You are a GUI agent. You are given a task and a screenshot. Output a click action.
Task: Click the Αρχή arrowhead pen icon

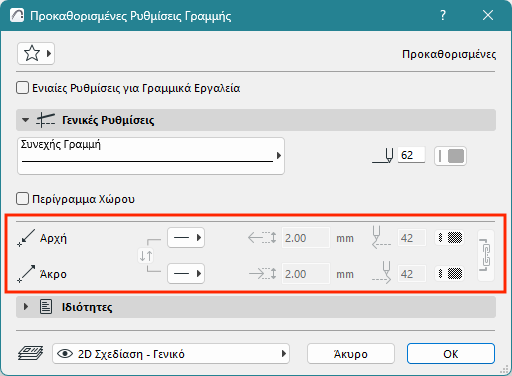point(381,237)
